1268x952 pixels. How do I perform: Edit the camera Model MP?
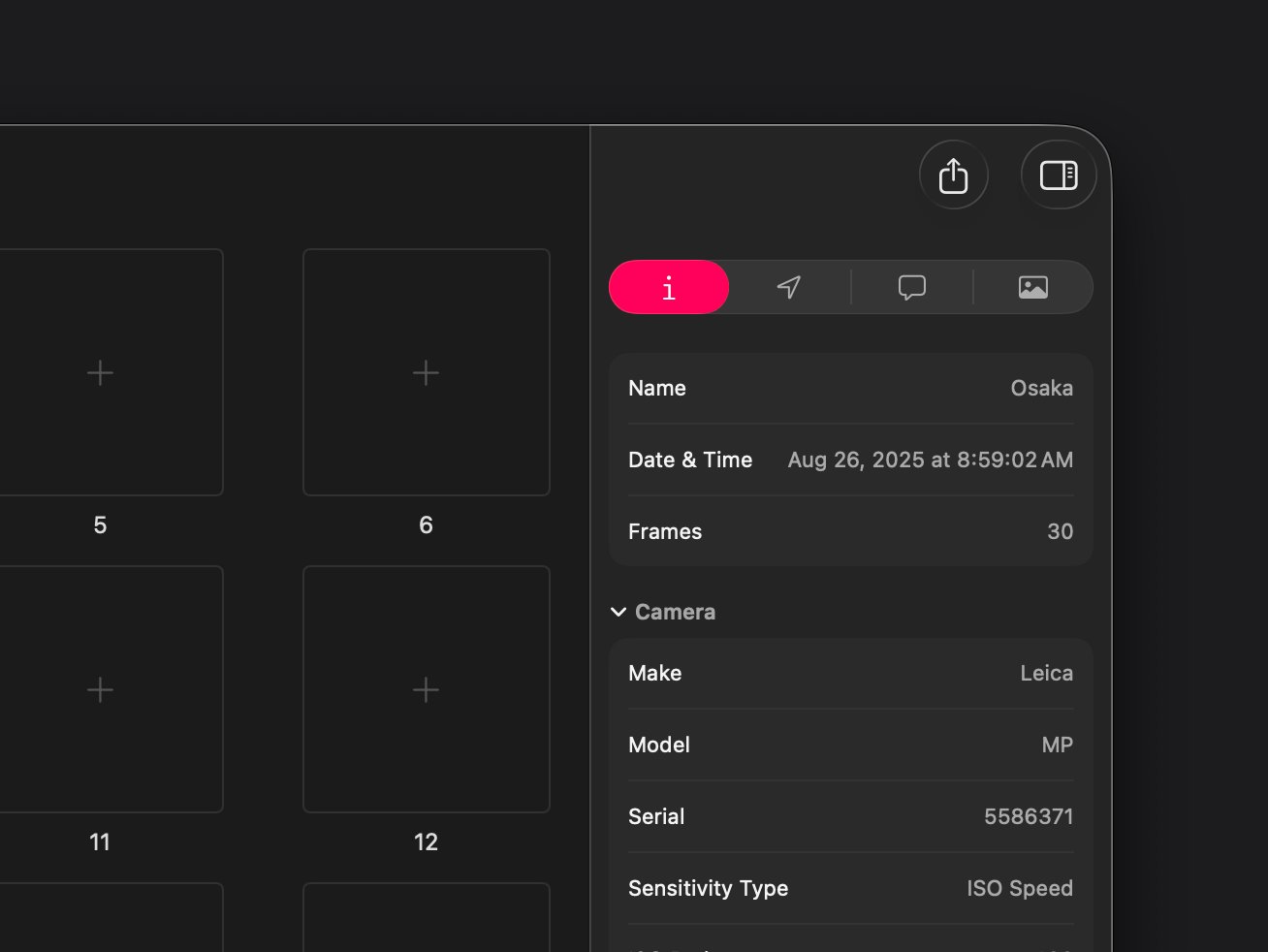pyautogui.click(x=1057, y=745)
